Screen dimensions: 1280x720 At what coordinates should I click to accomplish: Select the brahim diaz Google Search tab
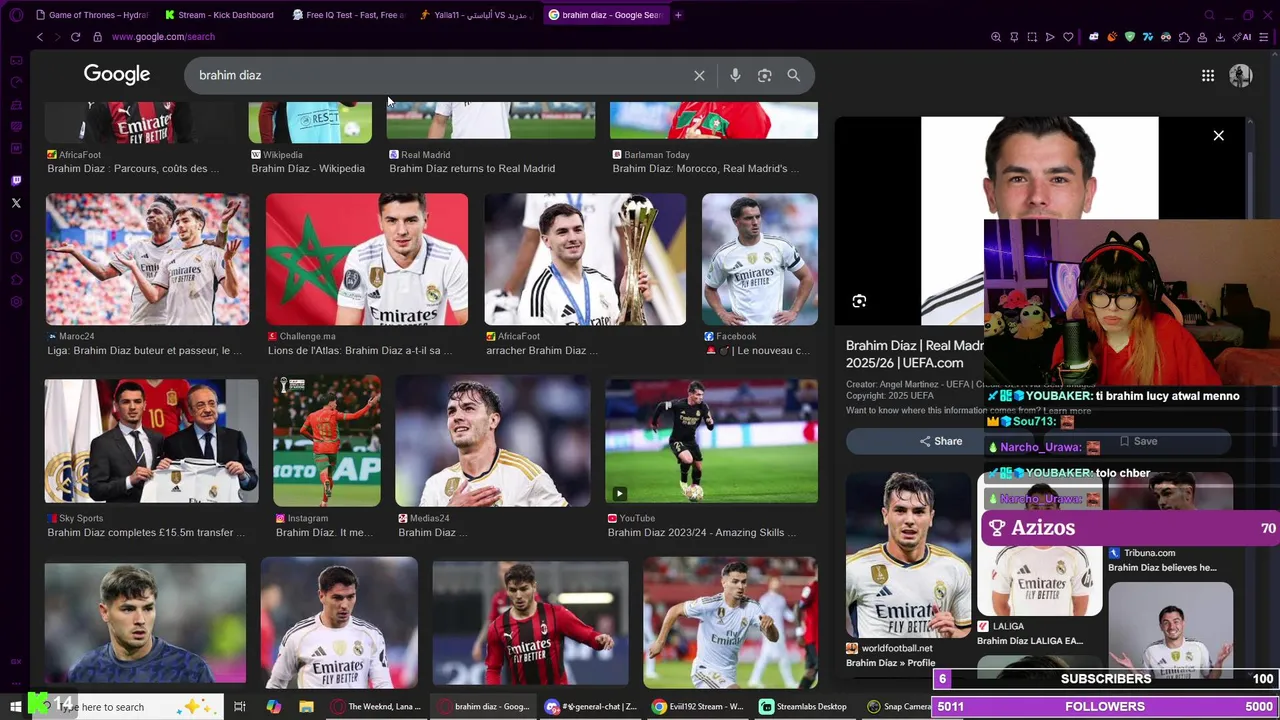604,15
